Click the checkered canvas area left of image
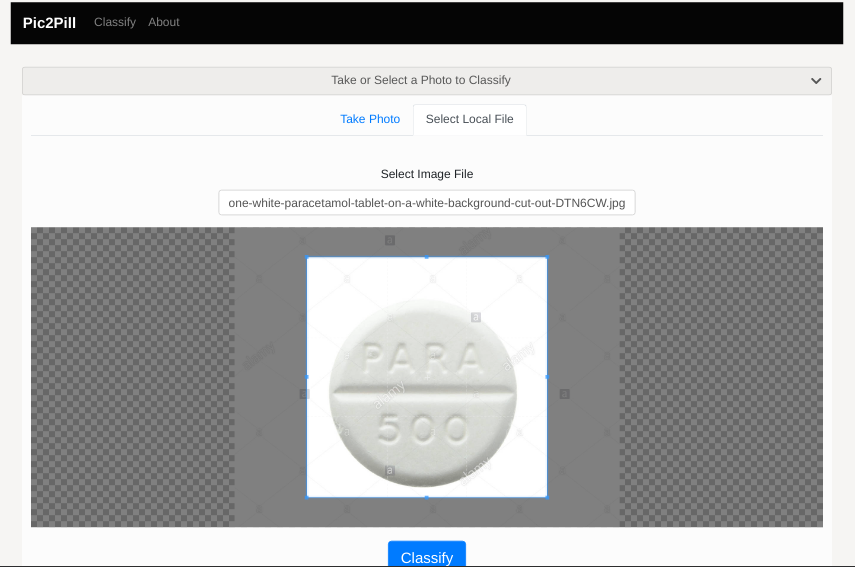The height and width of the screenshot is (567, 855). pyautogui.click(x=133, y=377)
